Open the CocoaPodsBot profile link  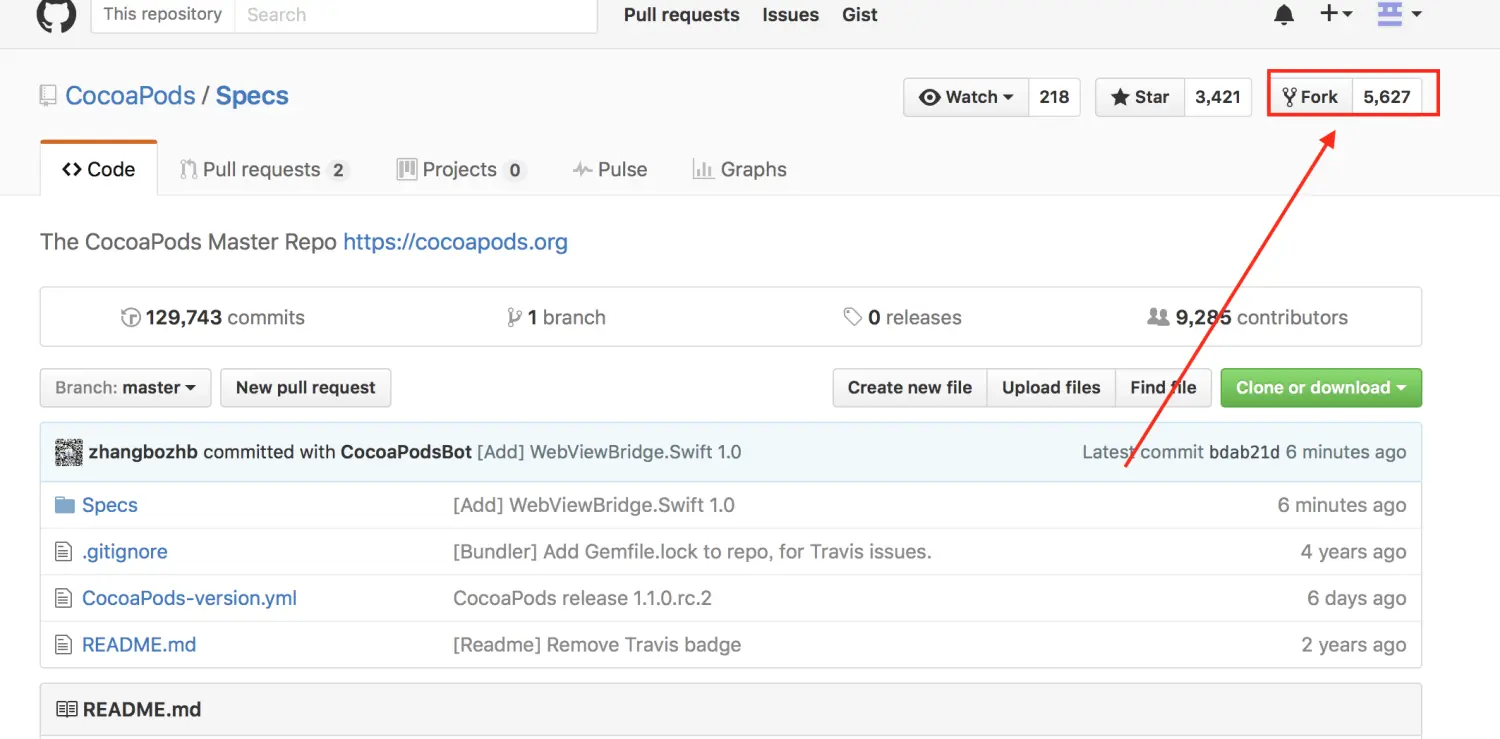click(406, 452)
